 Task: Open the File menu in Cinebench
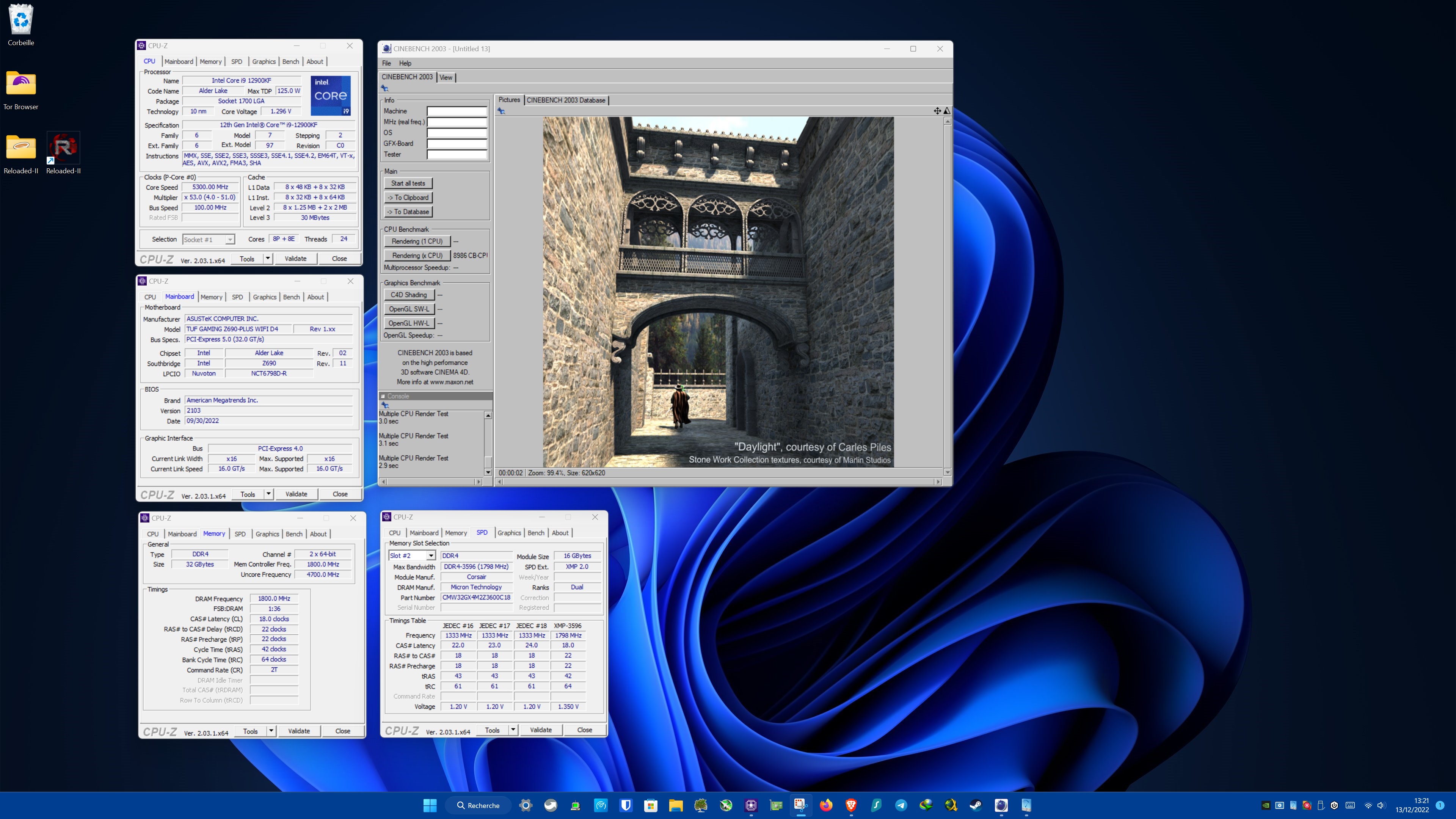pyautogui.click(x=387, y=63)
